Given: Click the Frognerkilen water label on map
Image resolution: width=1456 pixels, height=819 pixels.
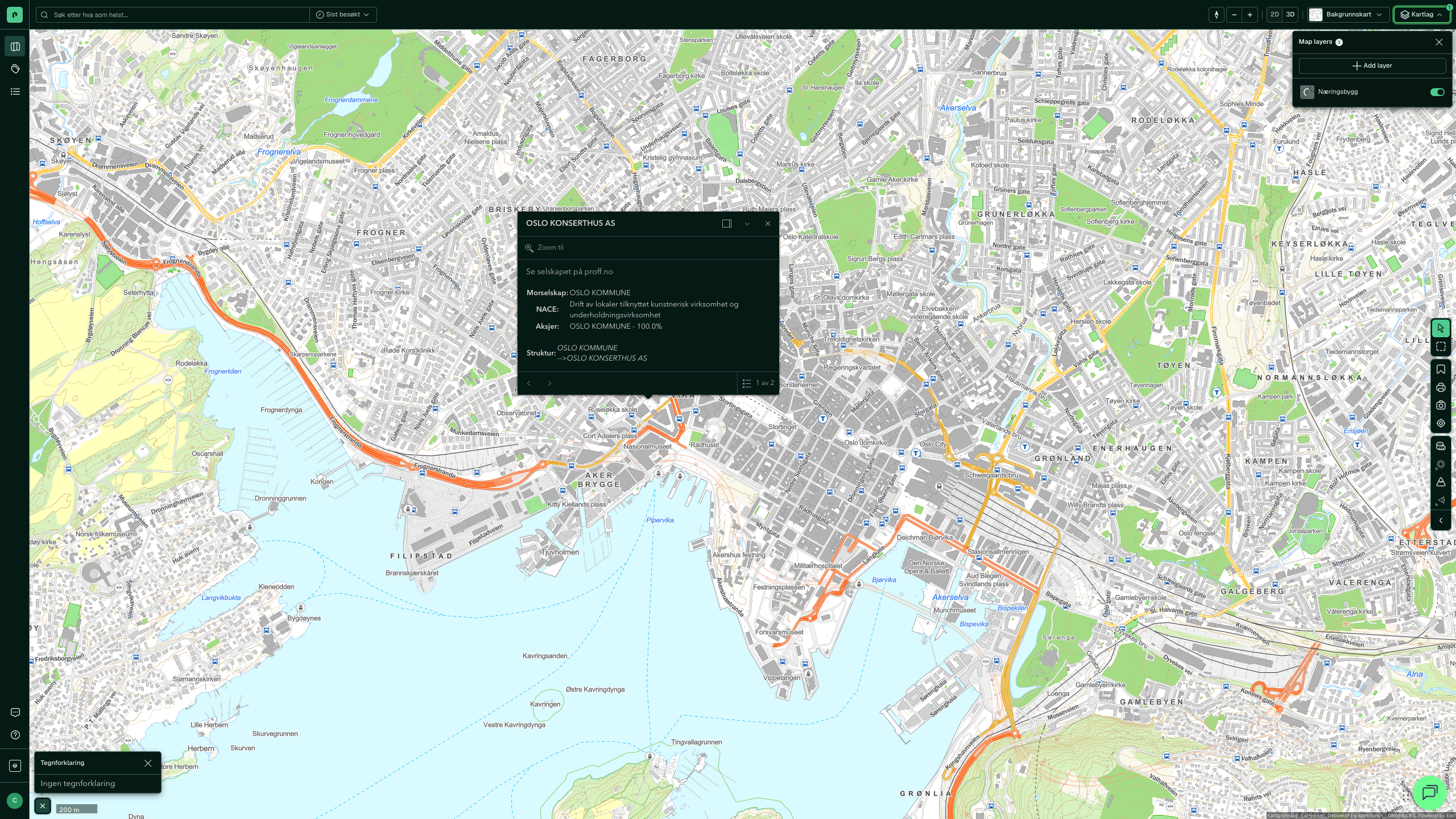Looking at the screenshot, I should (x=223, y=372).
